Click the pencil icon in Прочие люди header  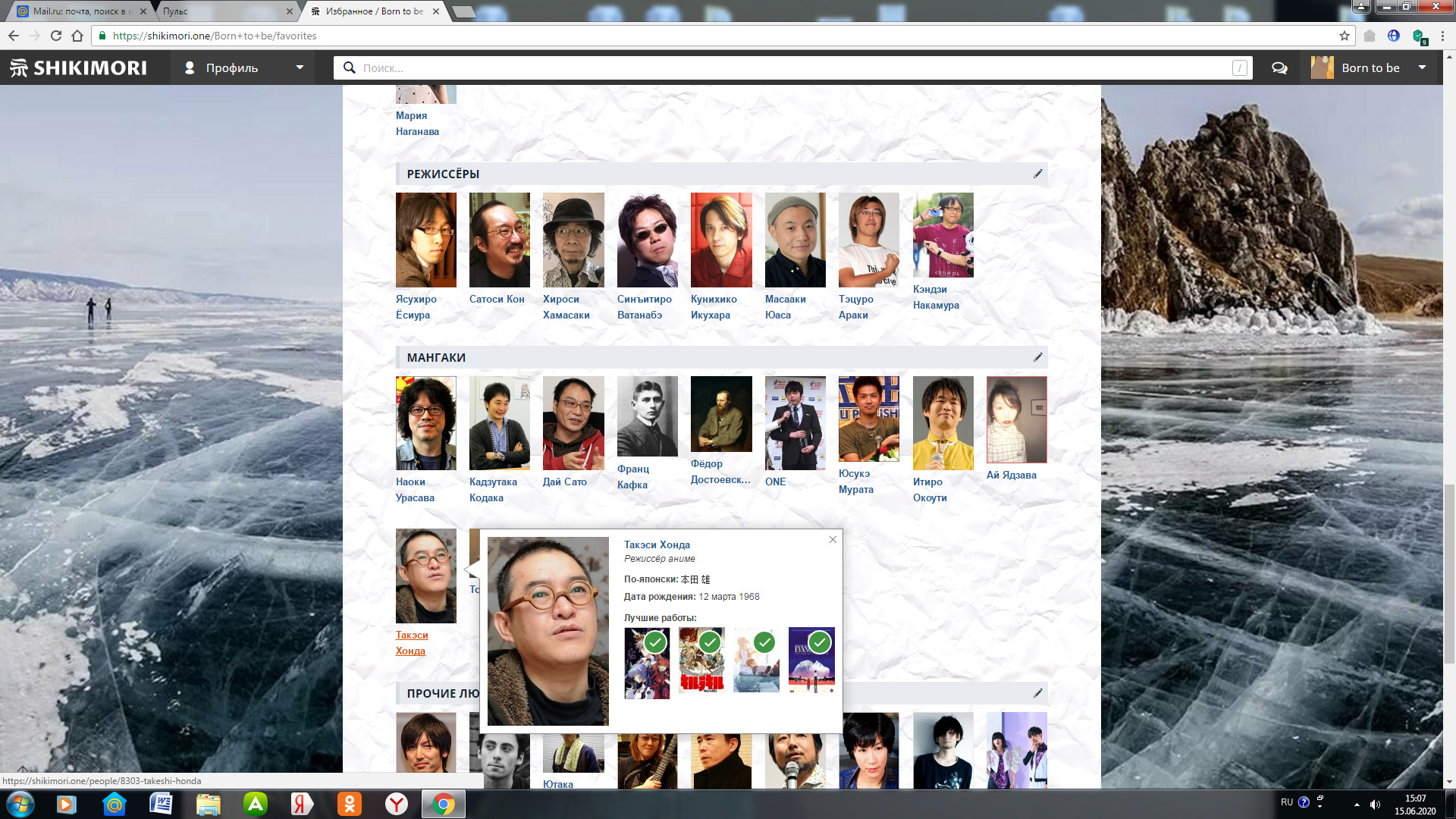[x=1037, y=693]
